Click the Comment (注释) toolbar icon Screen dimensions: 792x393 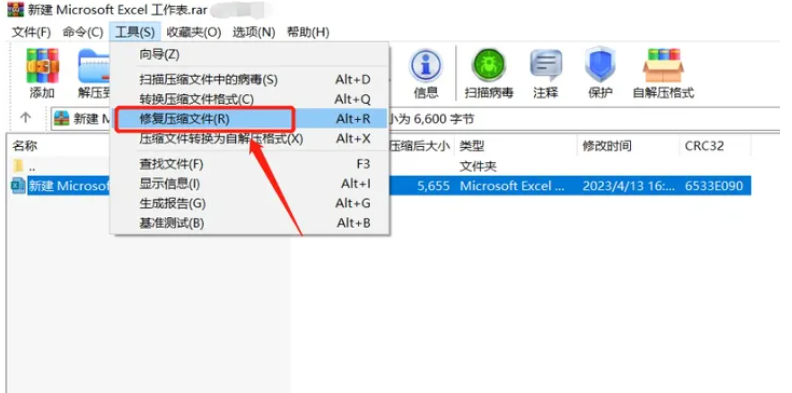546,66
